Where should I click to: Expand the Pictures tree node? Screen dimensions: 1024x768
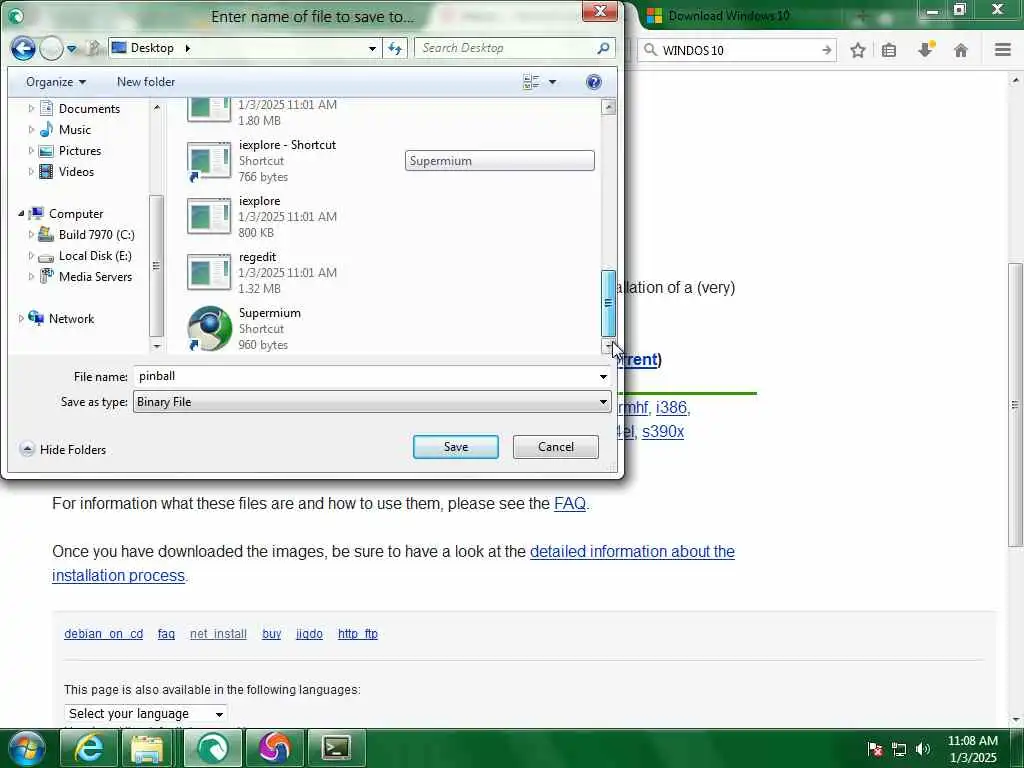point(31,151)
